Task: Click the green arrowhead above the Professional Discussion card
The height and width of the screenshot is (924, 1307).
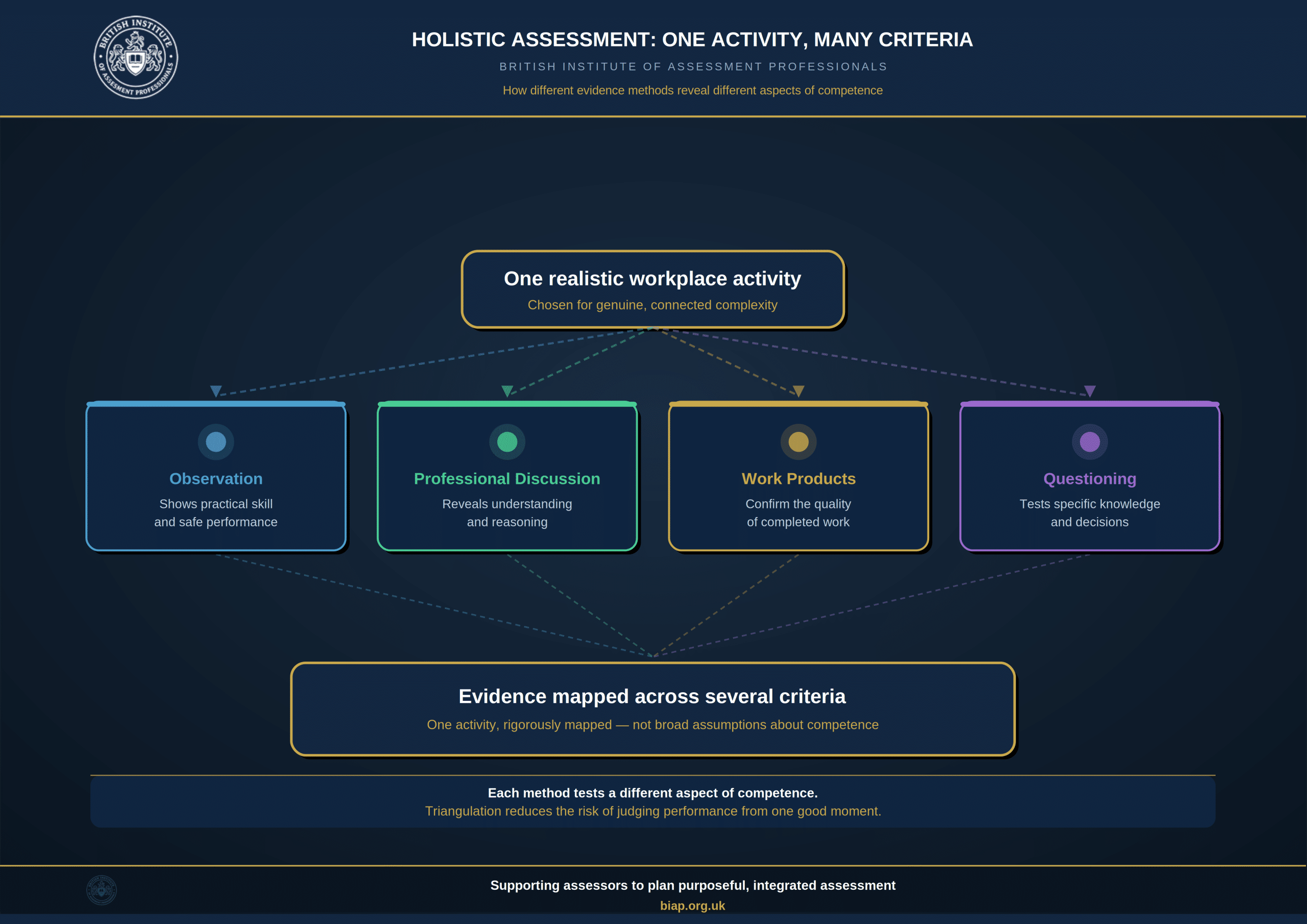Action: [507, 391]
